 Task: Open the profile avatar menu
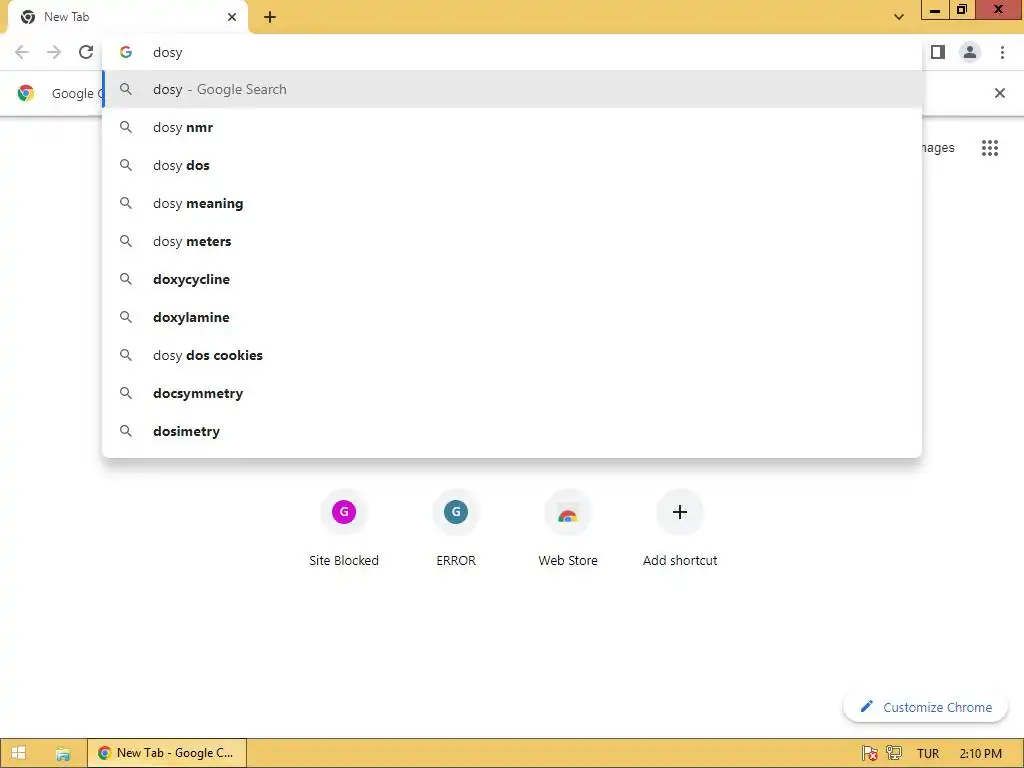[970, 52]
